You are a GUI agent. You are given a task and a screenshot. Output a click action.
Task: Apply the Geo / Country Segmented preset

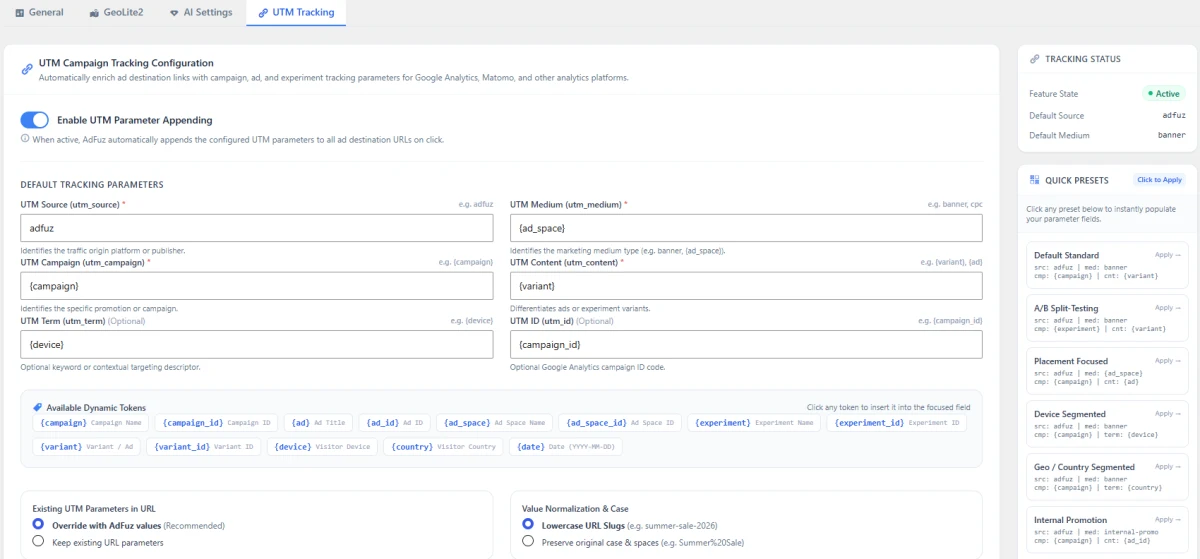(1107, 477)
